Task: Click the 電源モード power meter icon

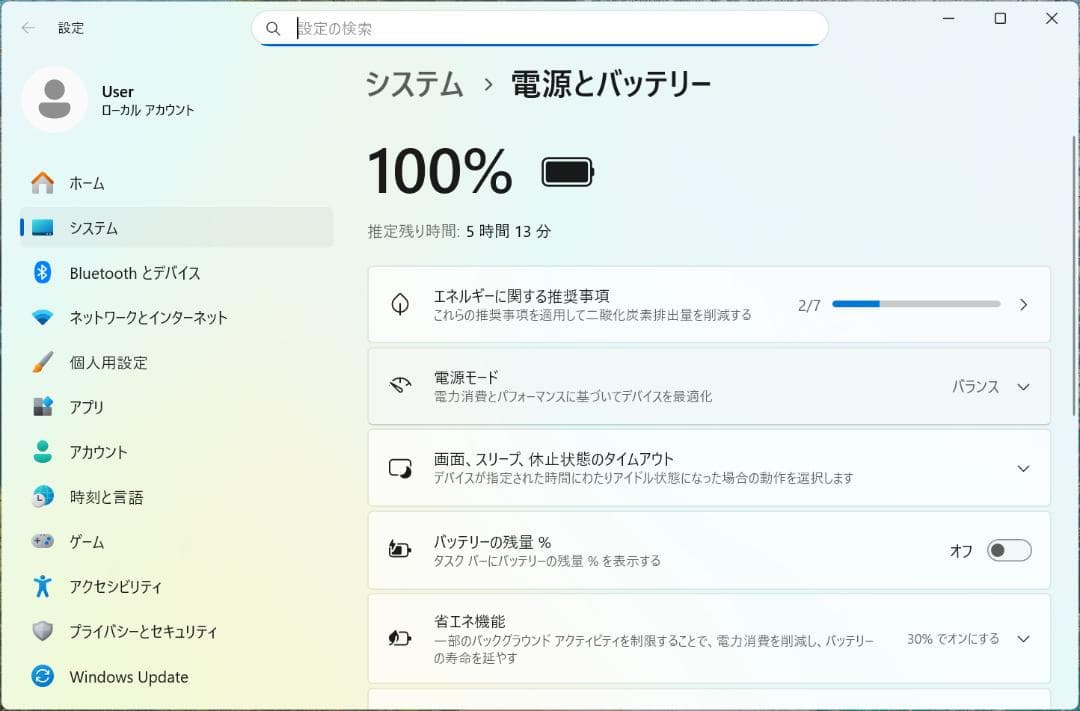Action: pyautogui.click(x=399, y=386)
